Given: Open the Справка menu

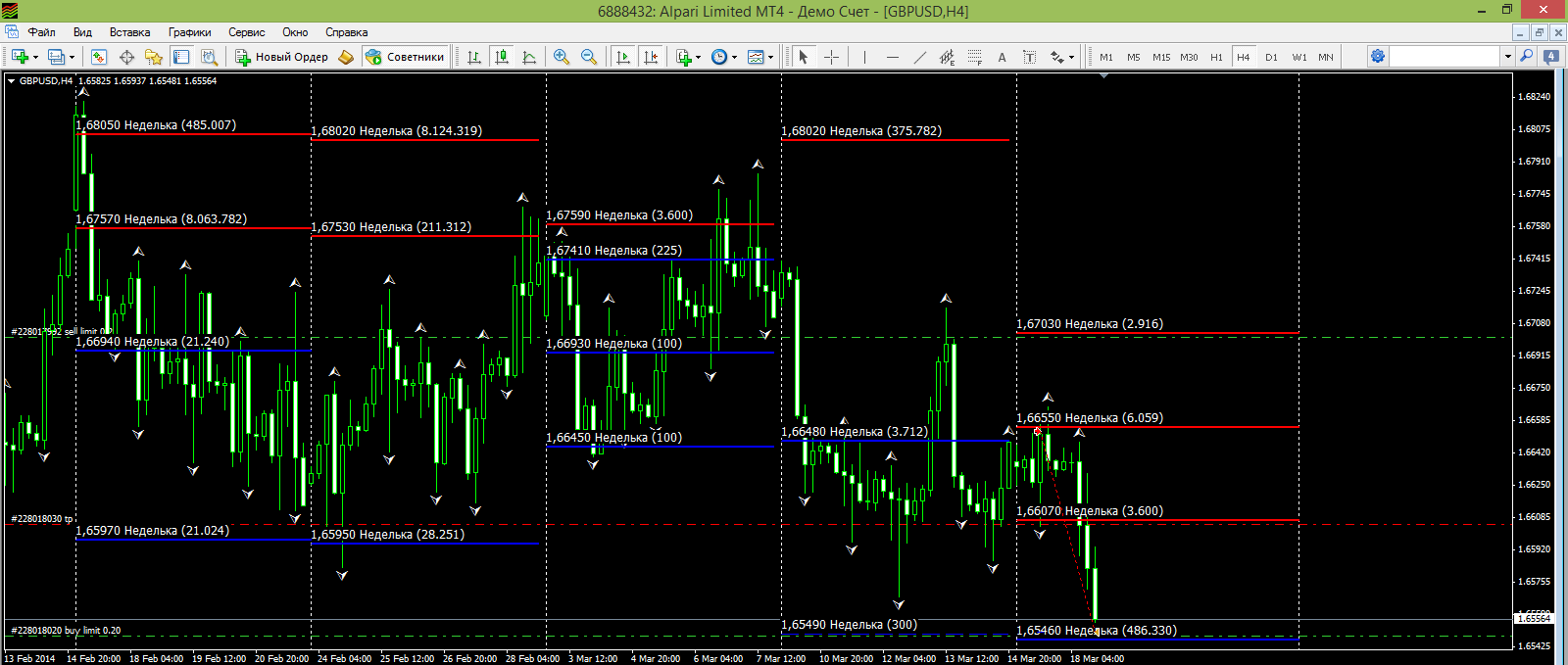Looking at the screenshot, I should (346, 32).
